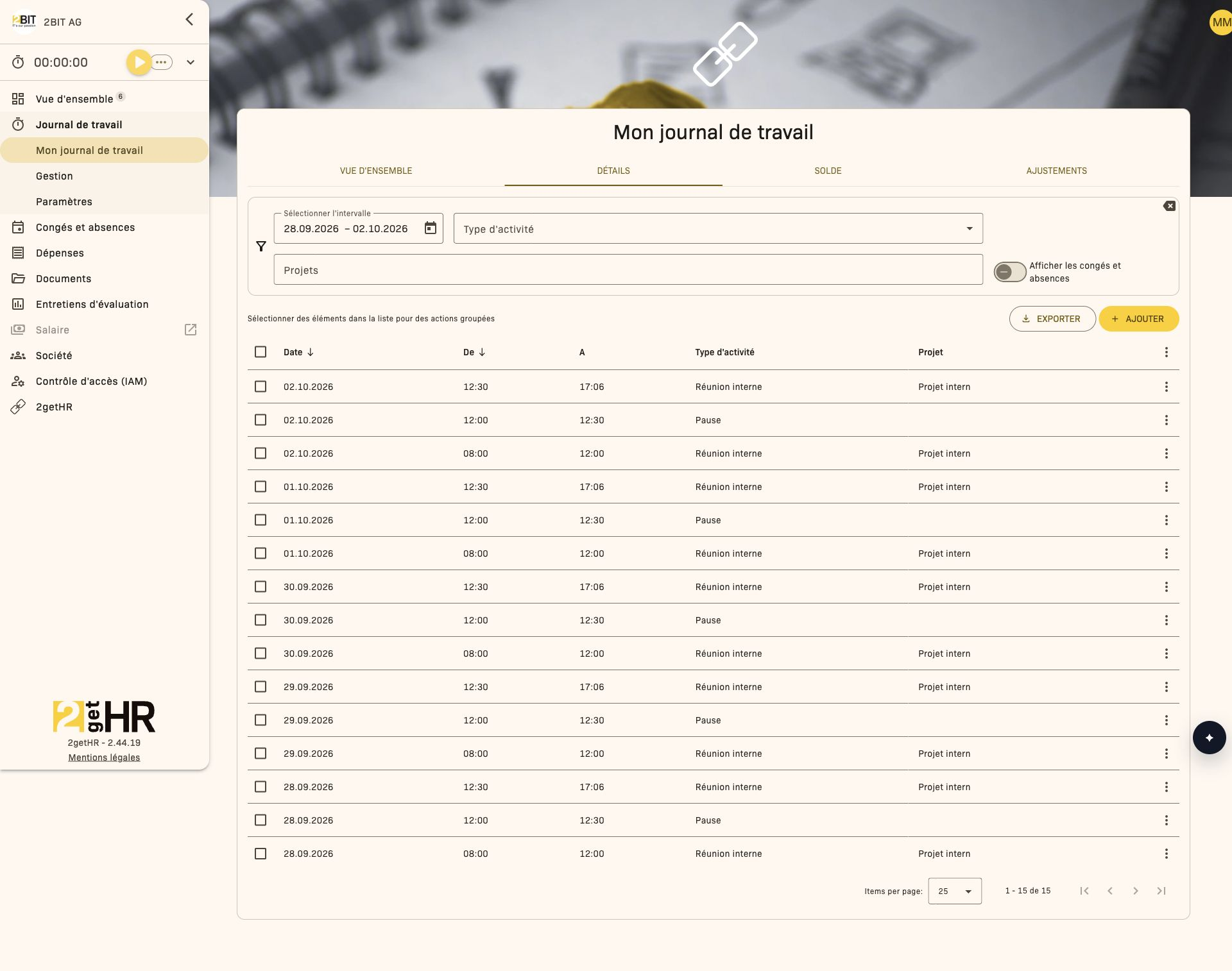
Task: Collapse the Journal de travail sidebar section
Action: [104, 124]
